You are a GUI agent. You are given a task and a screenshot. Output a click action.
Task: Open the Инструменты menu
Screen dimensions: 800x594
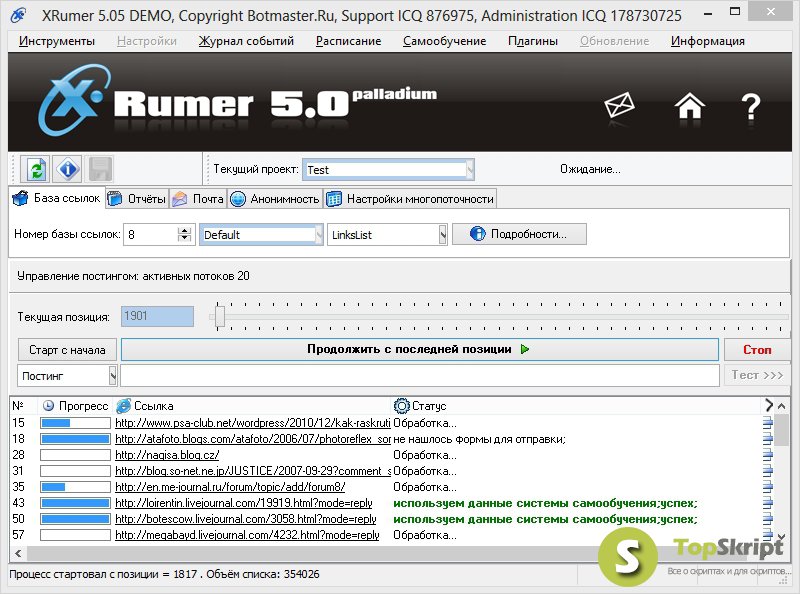[x=57, y=41]
